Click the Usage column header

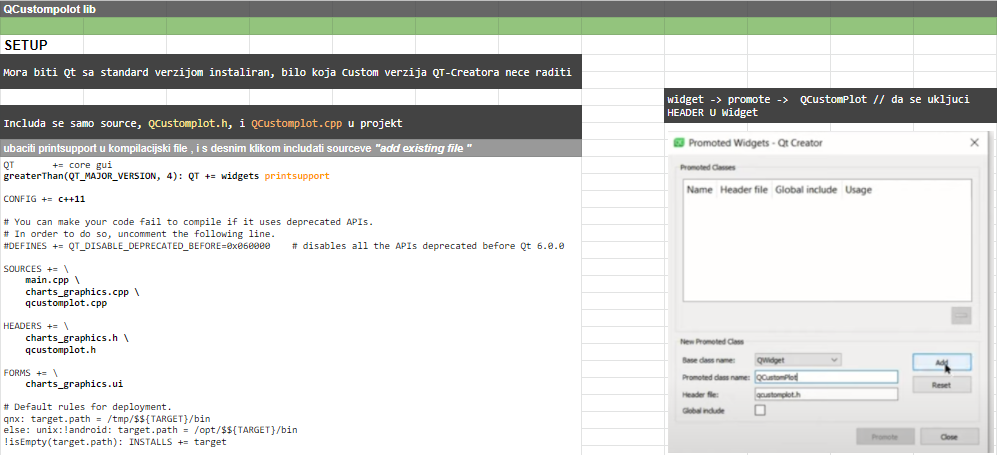tap(858, 189)
